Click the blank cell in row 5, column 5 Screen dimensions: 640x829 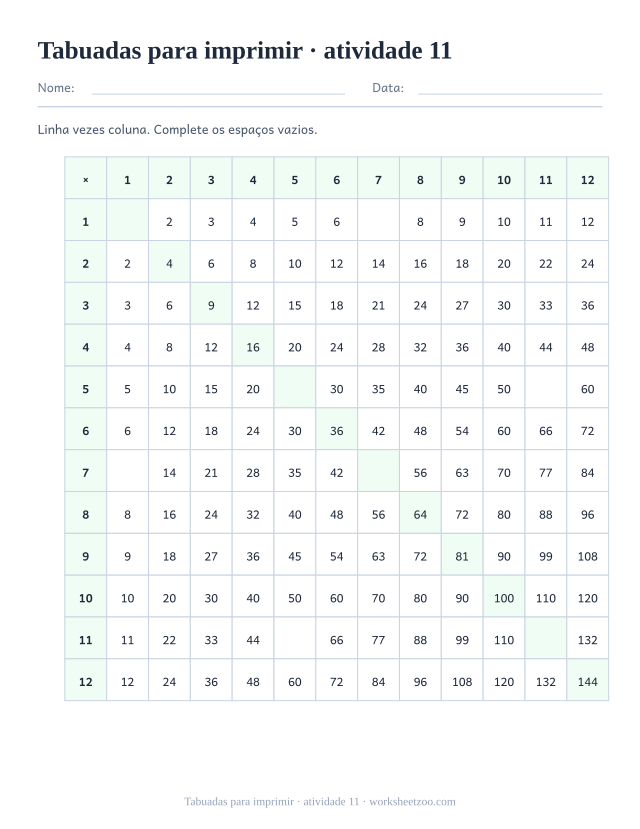coord(295,387)
